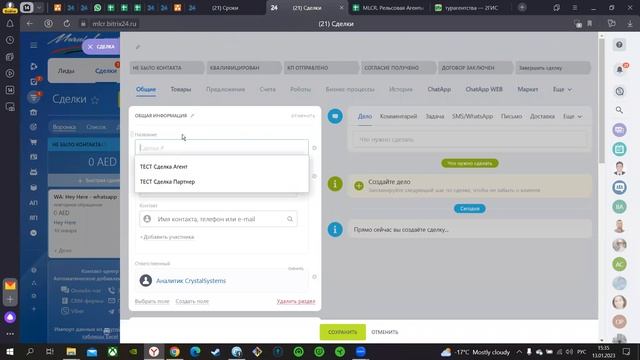This screenshot has height=360, width=640.
Task: Click Добавить участника link
Action: pyautogui.click(x=167, y=237)
